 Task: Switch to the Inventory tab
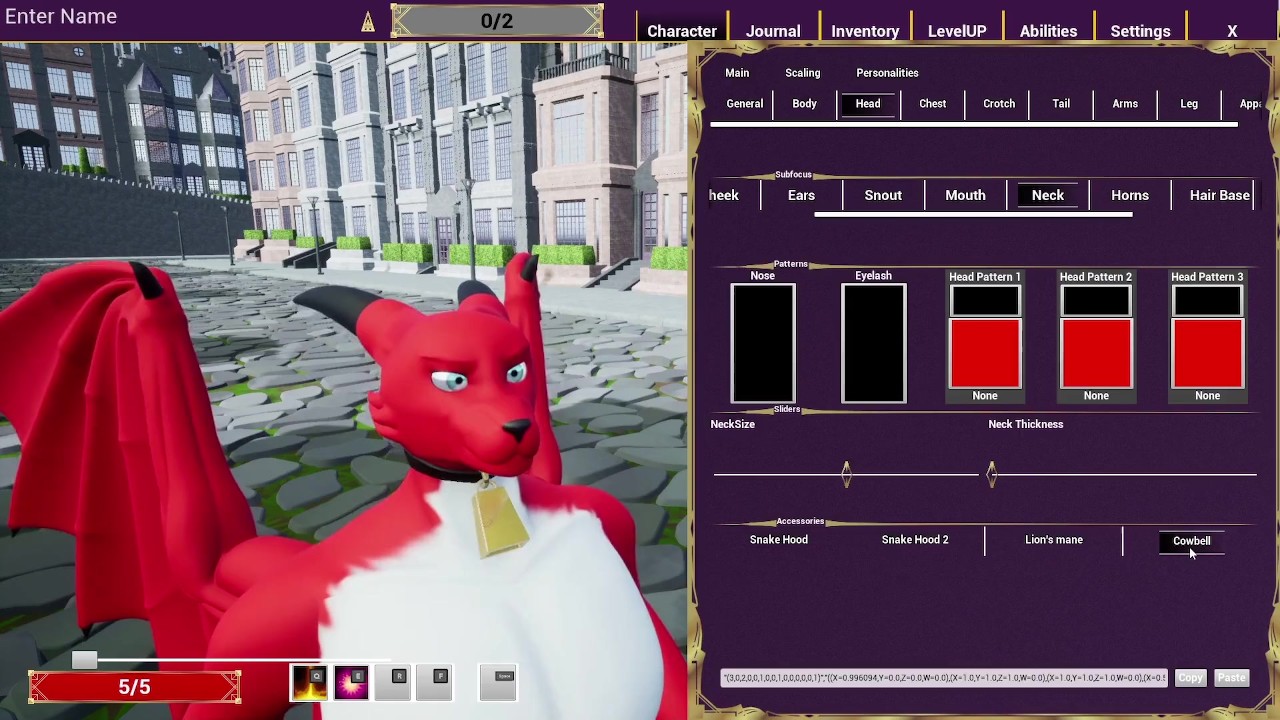865,31
